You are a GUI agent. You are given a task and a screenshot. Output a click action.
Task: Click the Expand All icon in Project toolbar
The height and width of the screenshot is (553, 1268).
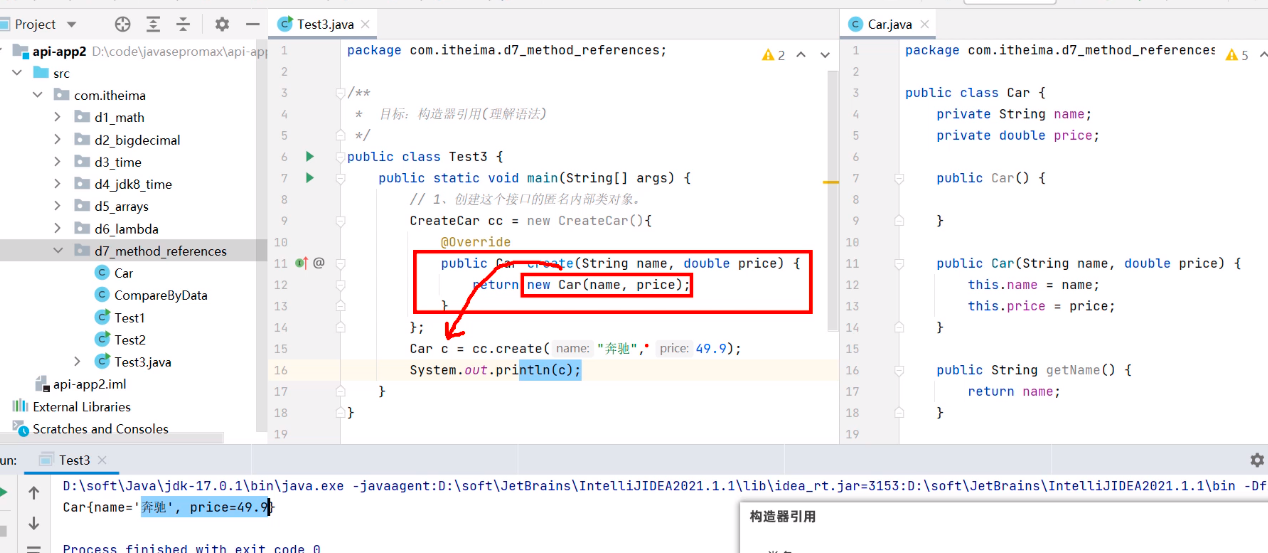[153, 24]
